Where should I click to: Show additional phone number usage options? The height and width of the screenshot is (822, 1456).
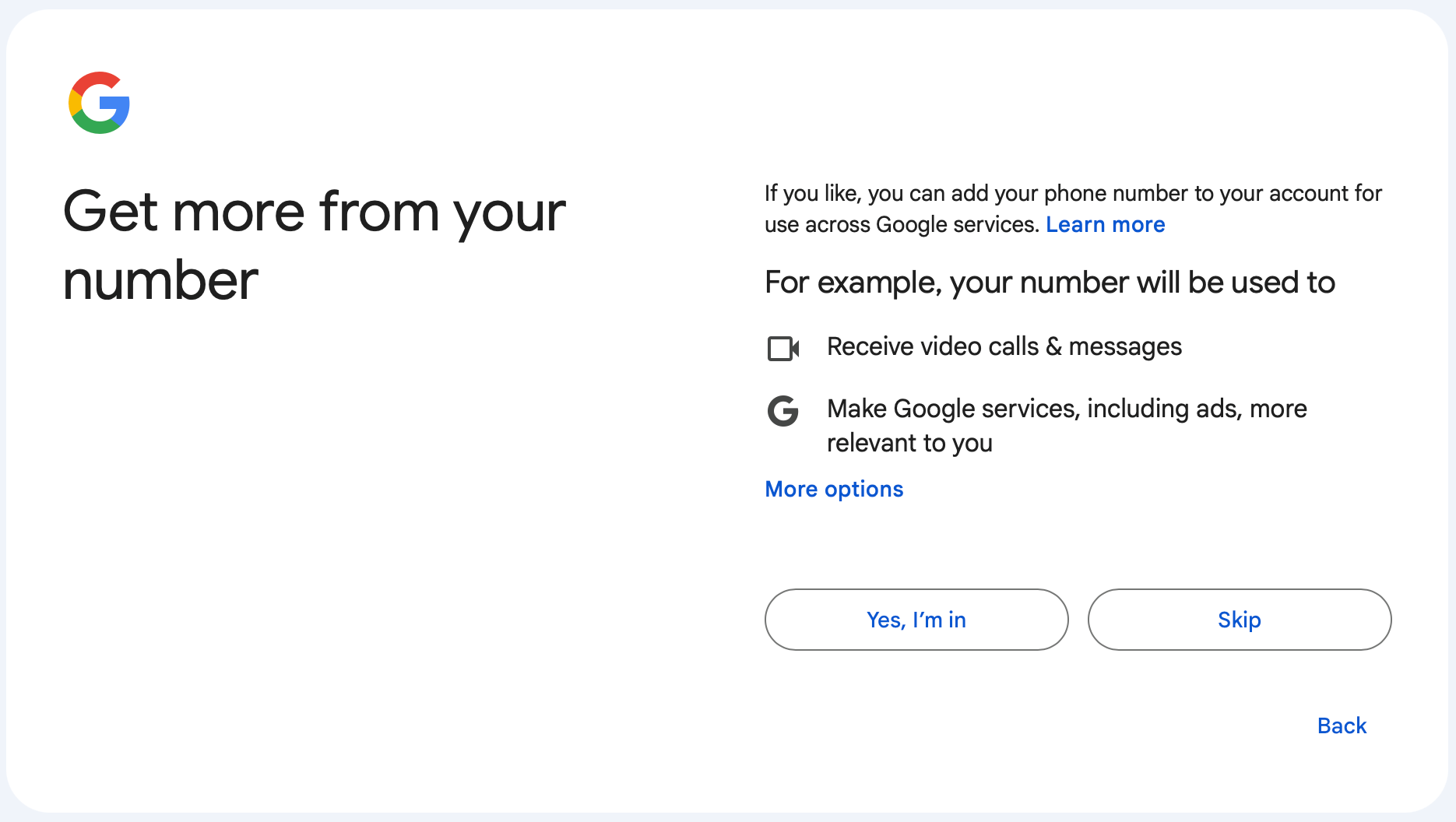pyautogui.click(x=834, y=489)
